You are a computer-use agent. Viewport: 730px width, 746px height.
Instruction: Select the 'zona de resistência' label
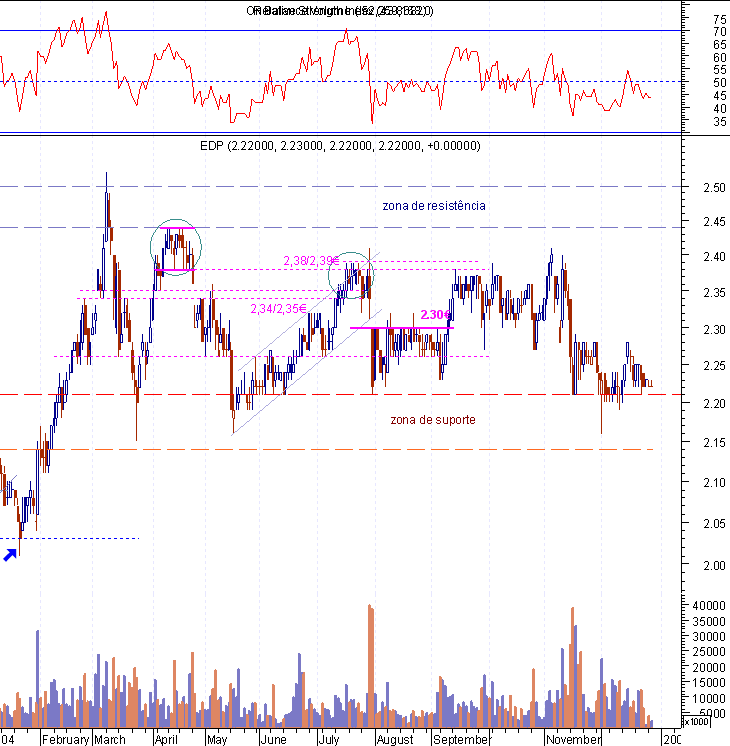tap(434, 206)
